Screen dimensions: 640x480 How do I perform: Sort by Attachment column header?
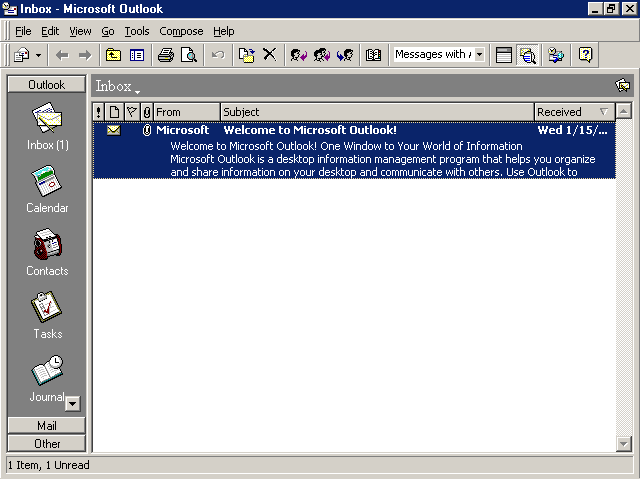point(147,112)
